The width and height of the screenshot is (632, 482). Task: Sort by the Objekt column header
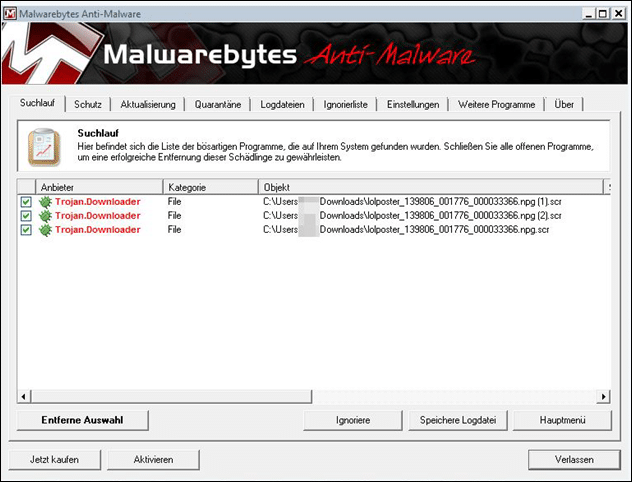pyautogui.click(x=431, y=187)
